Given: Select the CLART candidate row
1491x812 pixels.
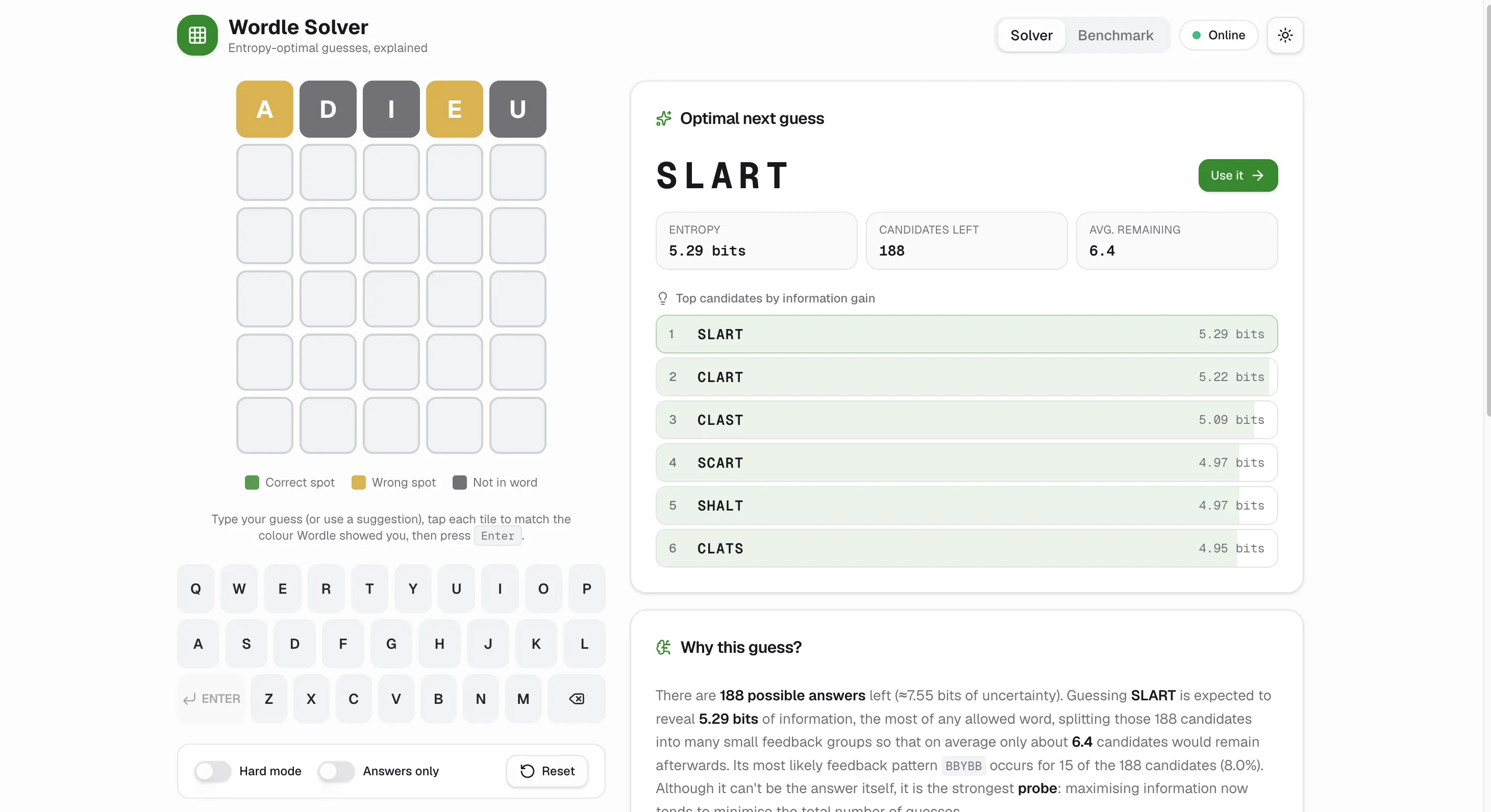Looking at the screenshot, I should pyautogui.click(x=966, y=377).
